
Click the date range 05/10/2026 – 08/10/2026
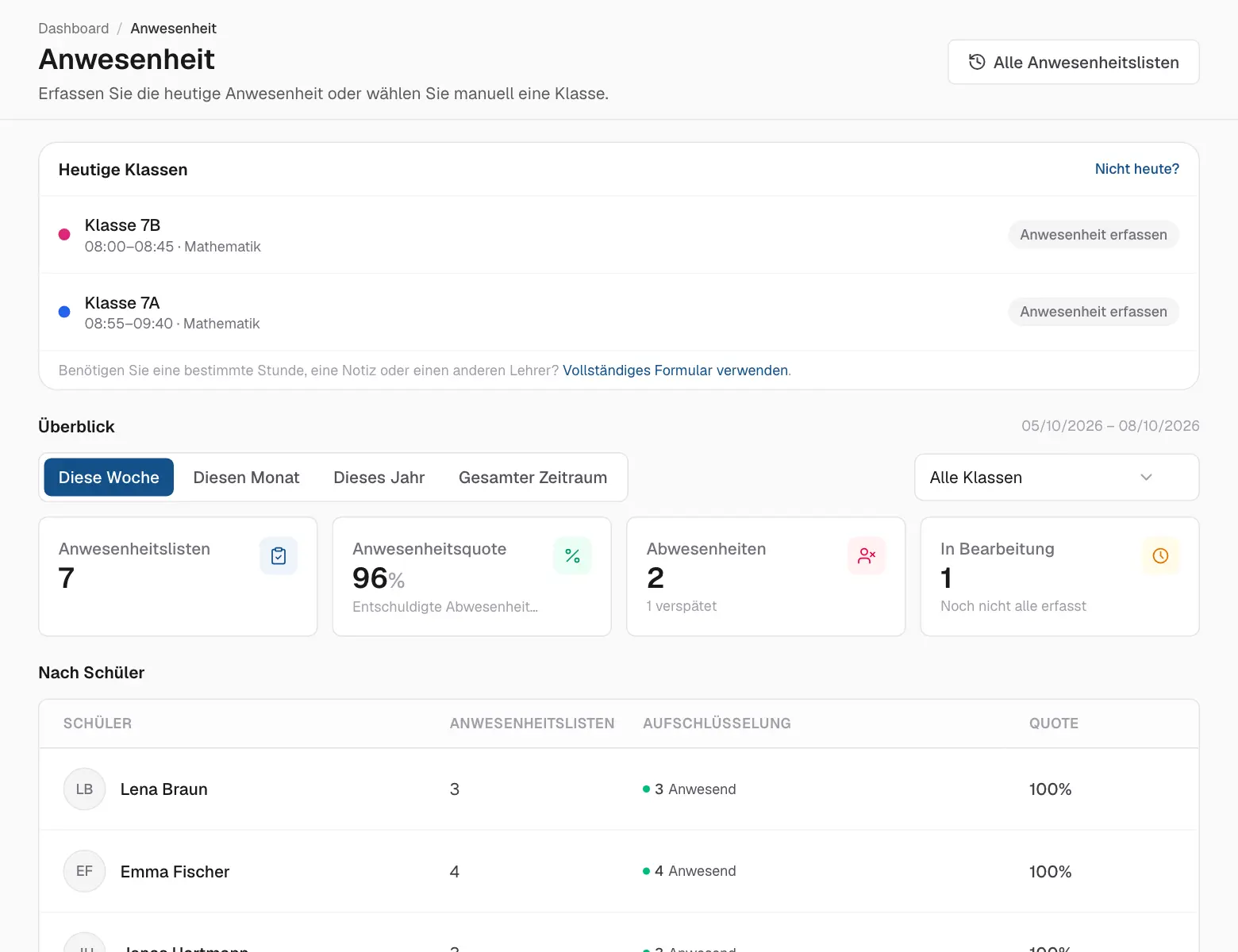[1110, 426]
